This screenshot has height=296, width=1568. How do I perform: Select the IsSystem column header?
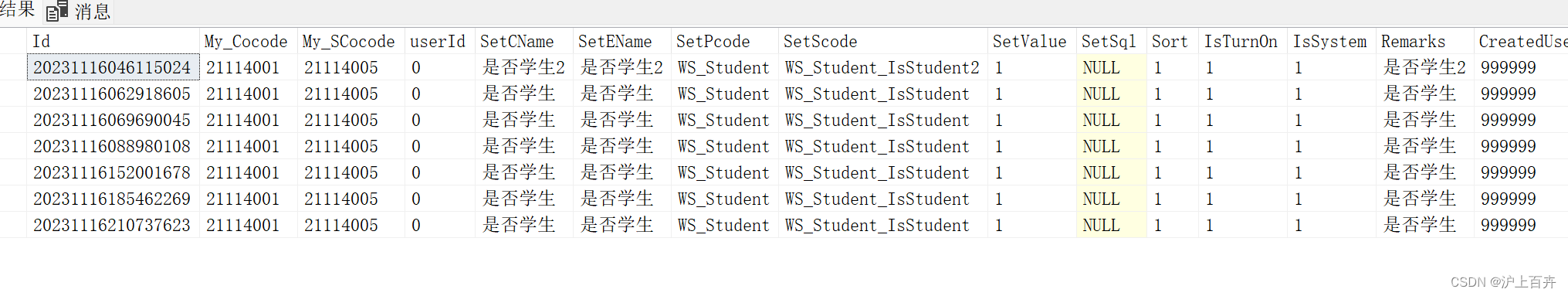tap(1332, 42)
